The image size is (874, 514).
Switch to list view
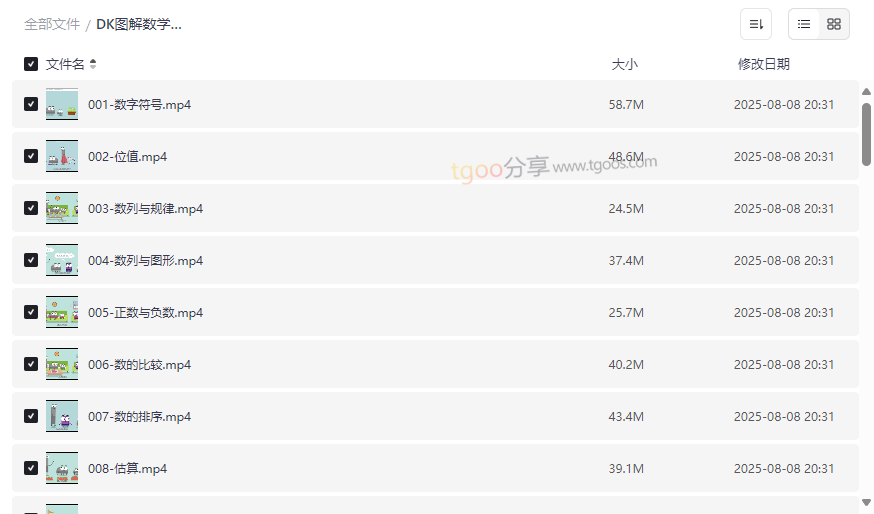pyautogui.click(x=804, y=24)
